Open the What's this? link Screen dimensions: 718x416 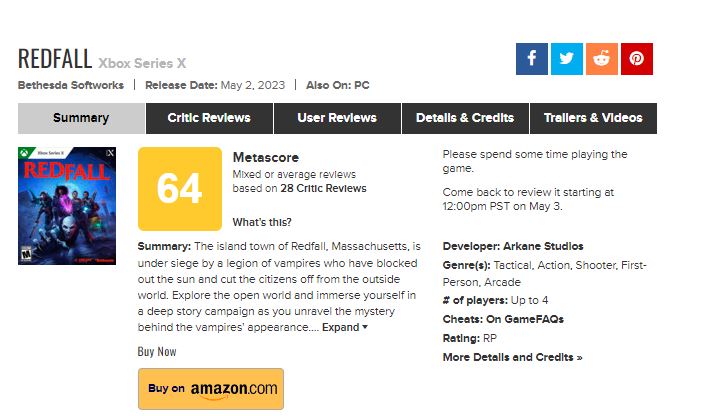click(x=262, y=222)
